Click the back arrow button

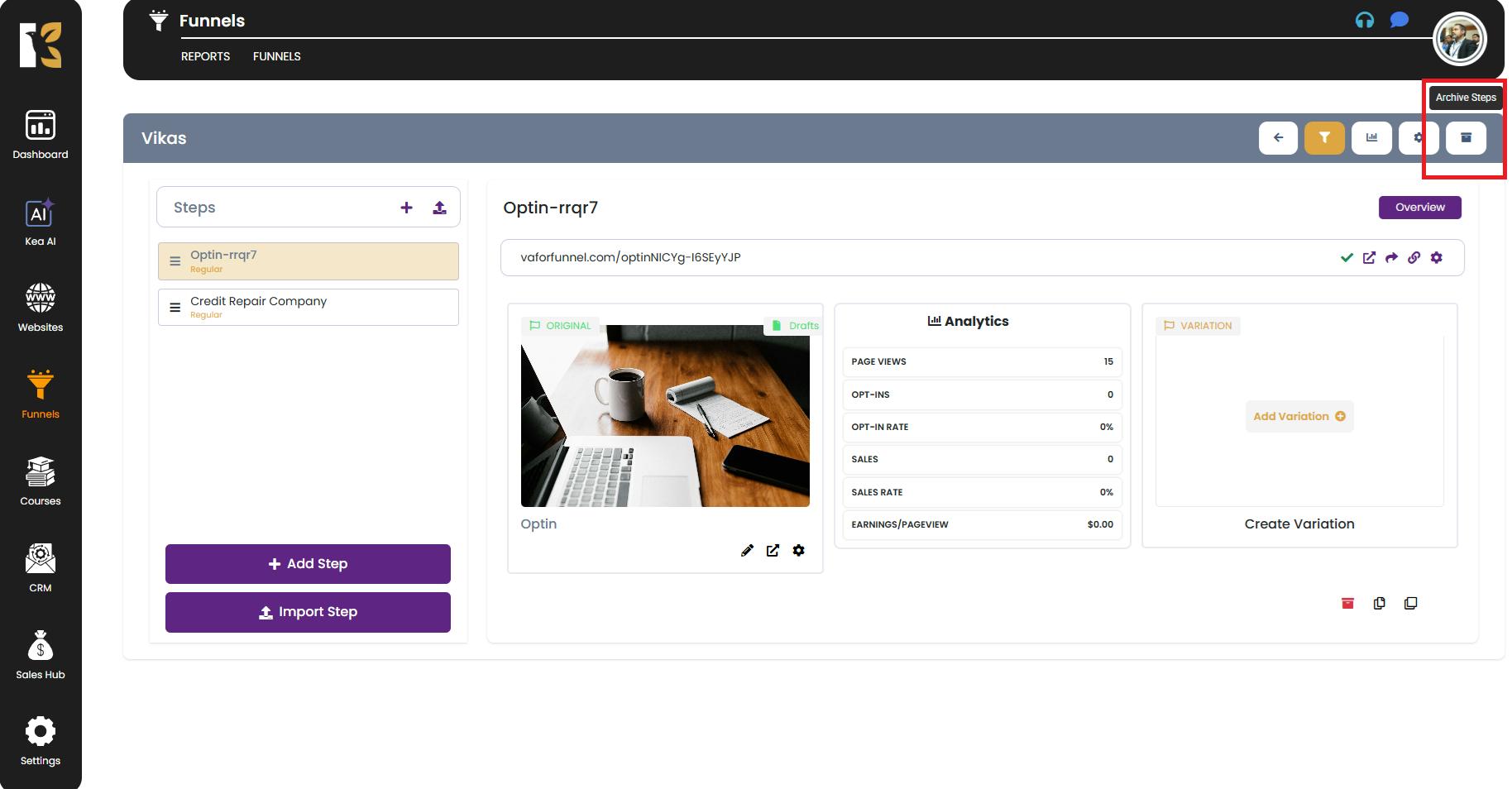1278,138
